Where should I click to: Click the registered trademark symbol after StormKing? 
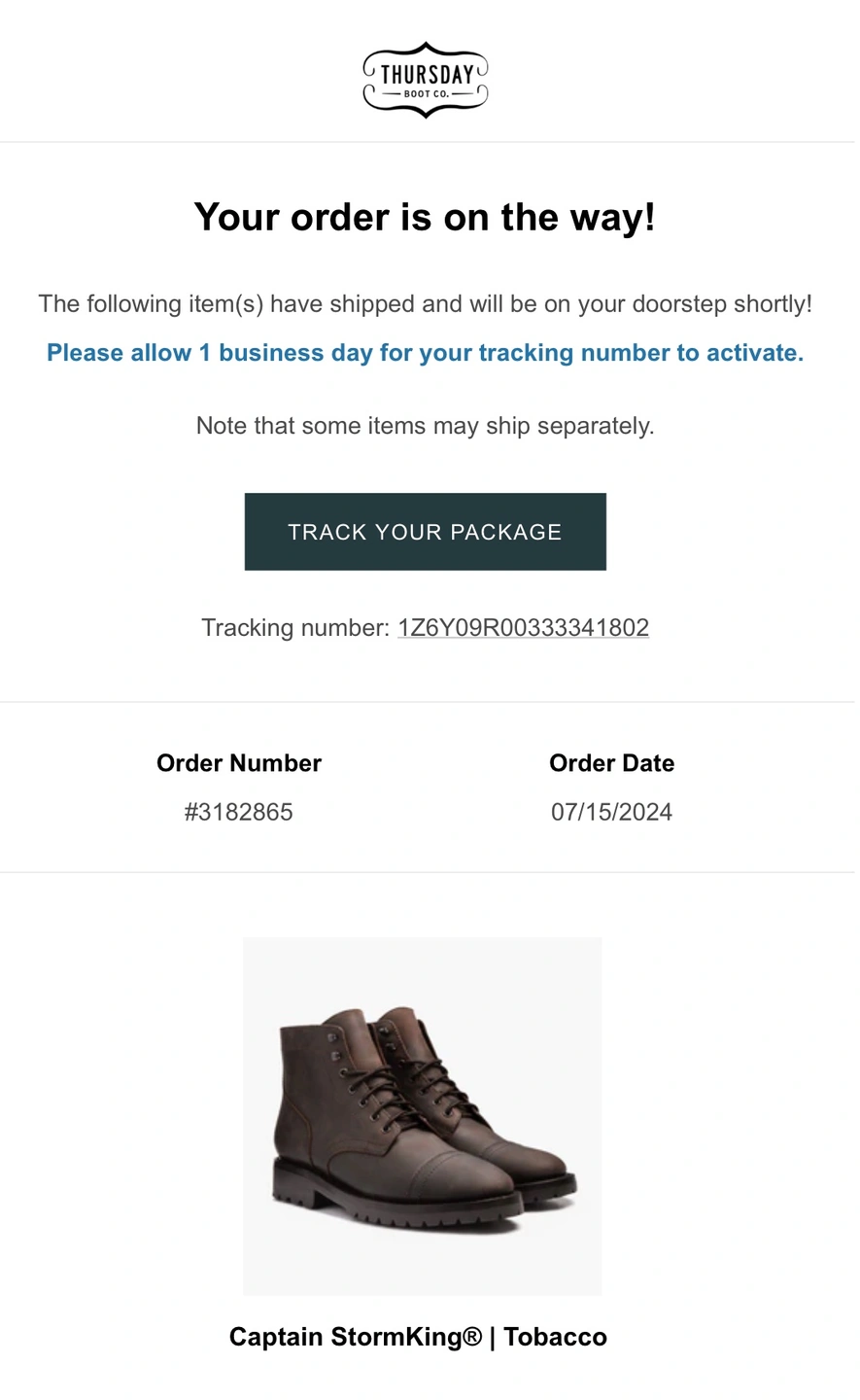[x=472, y=1337]
